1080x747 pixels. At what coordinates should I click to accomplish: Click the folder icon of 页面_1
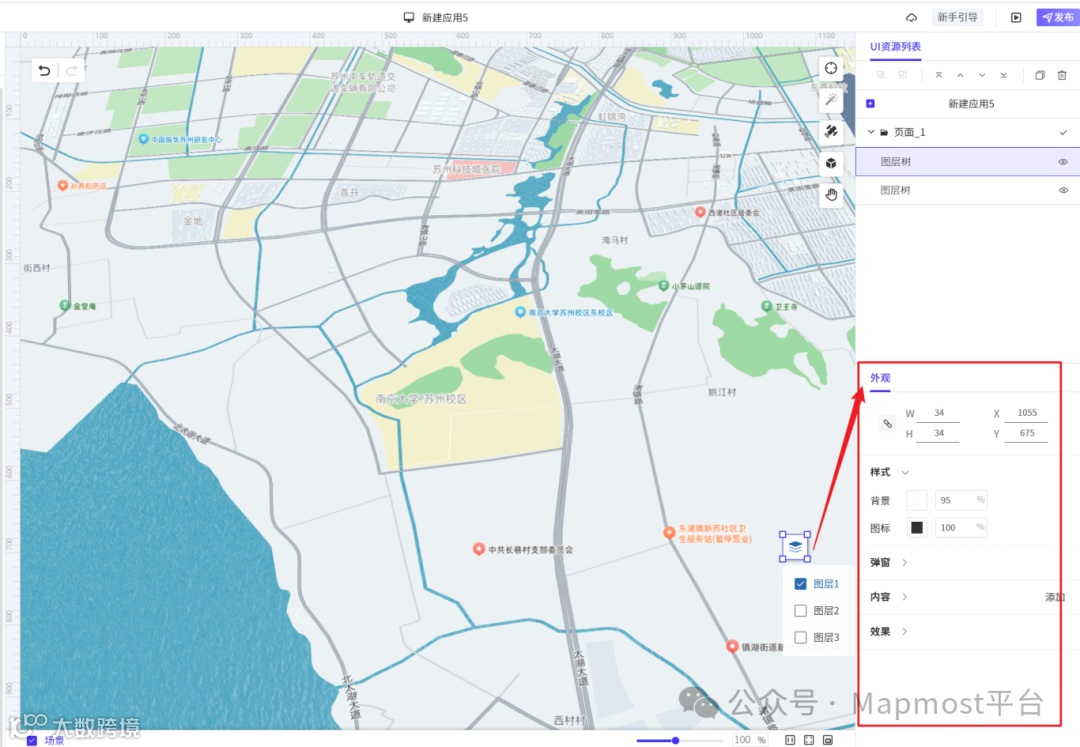884,132
